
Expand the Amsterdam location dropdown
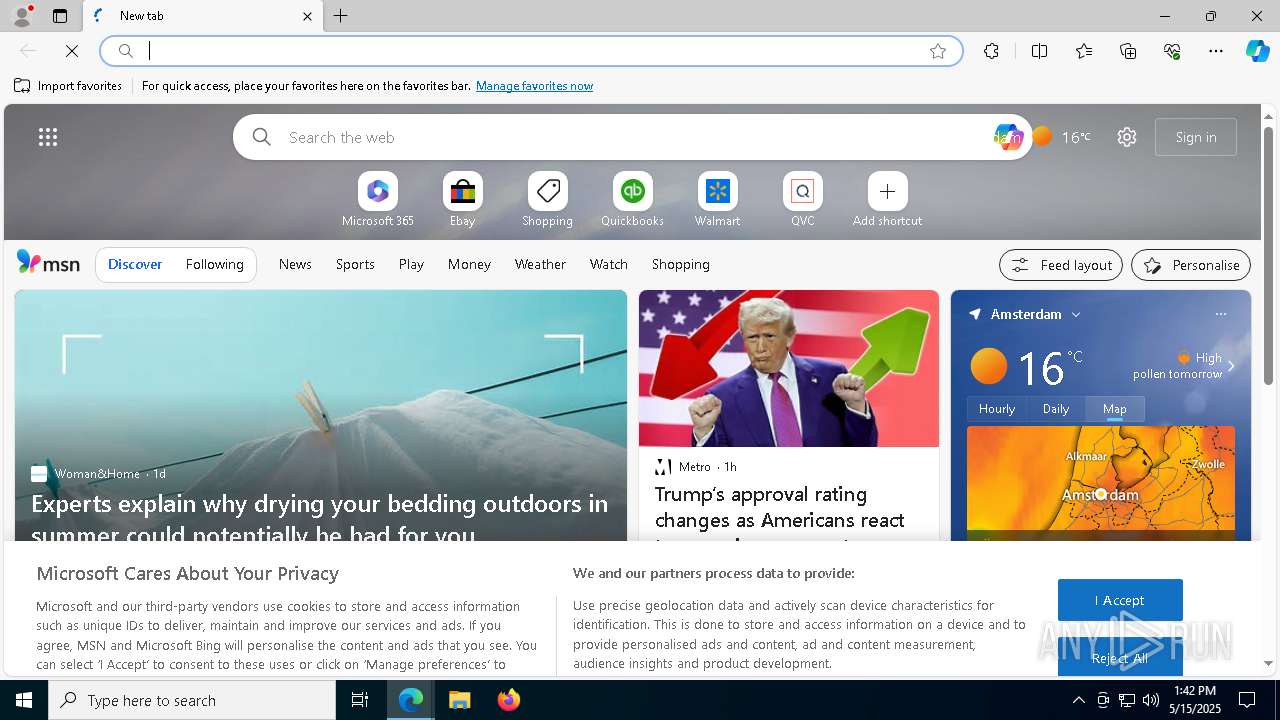coord(1076,314)
